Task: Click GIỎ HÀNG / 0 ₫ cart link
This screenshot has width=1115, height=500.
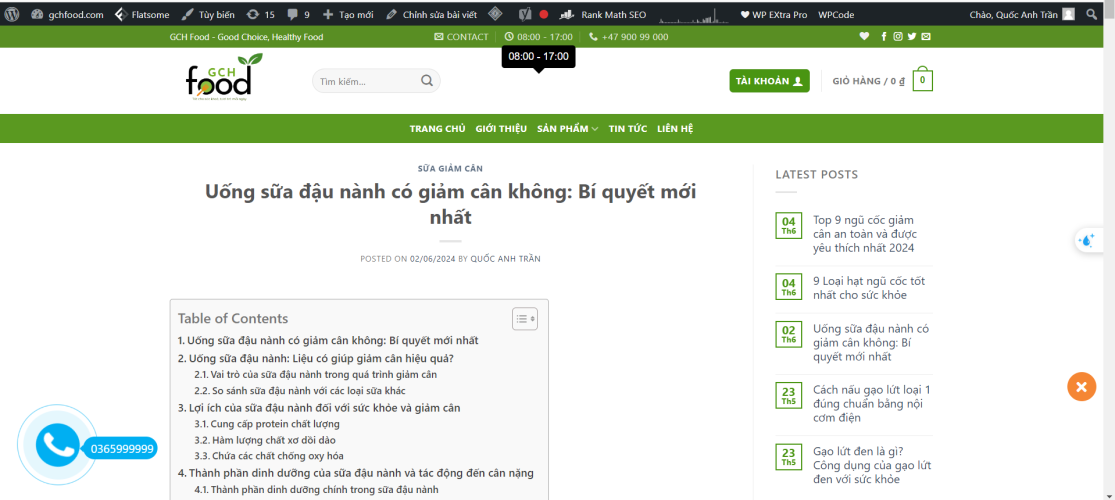Action: (x=868, y=81)
